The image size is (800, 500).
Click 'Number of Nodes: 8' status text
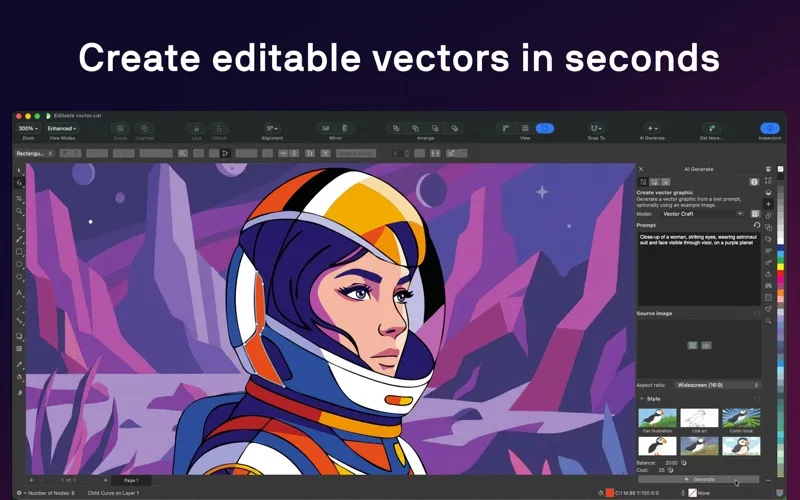(x=51, y=493)
